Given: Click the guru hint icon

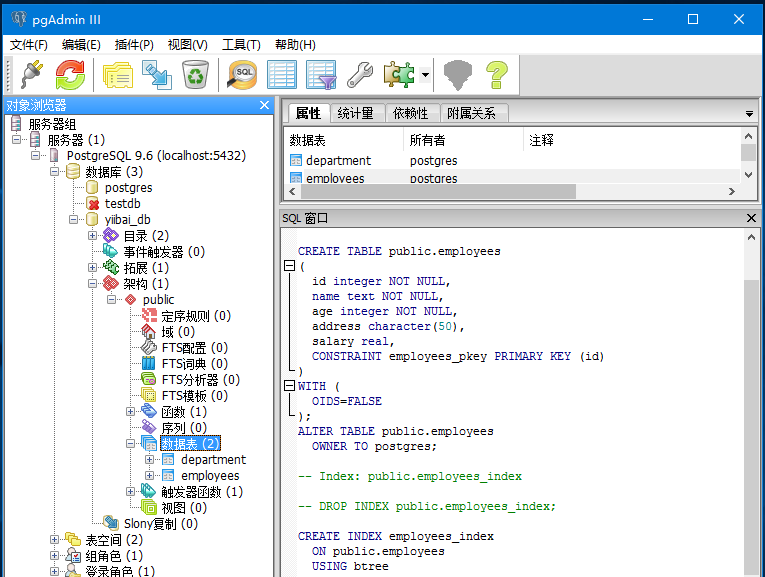Looking at the screenshot, I should (458, 75).
